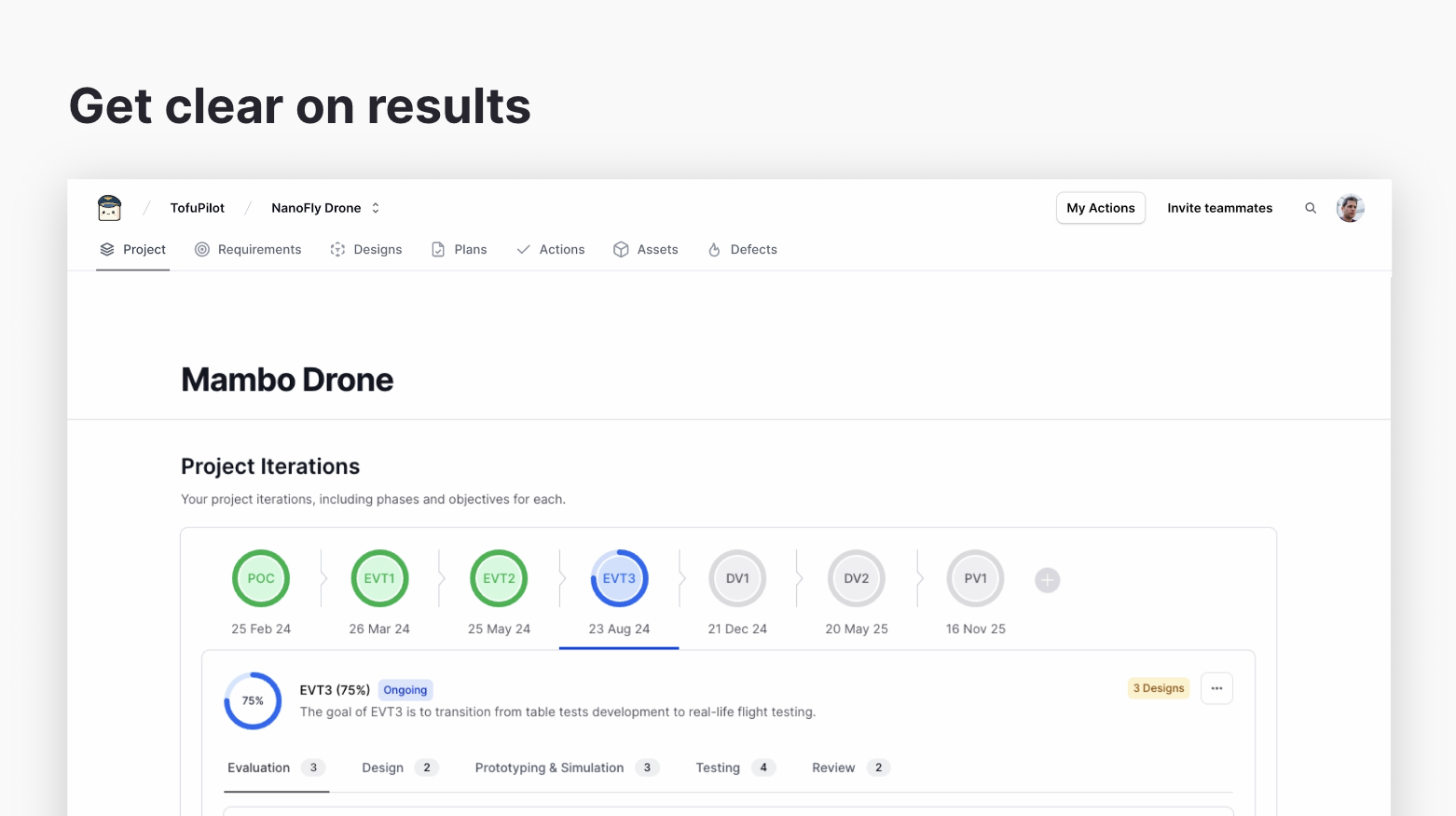Click the Assets cube icon
1456x816 pixels.
[621, 249]
